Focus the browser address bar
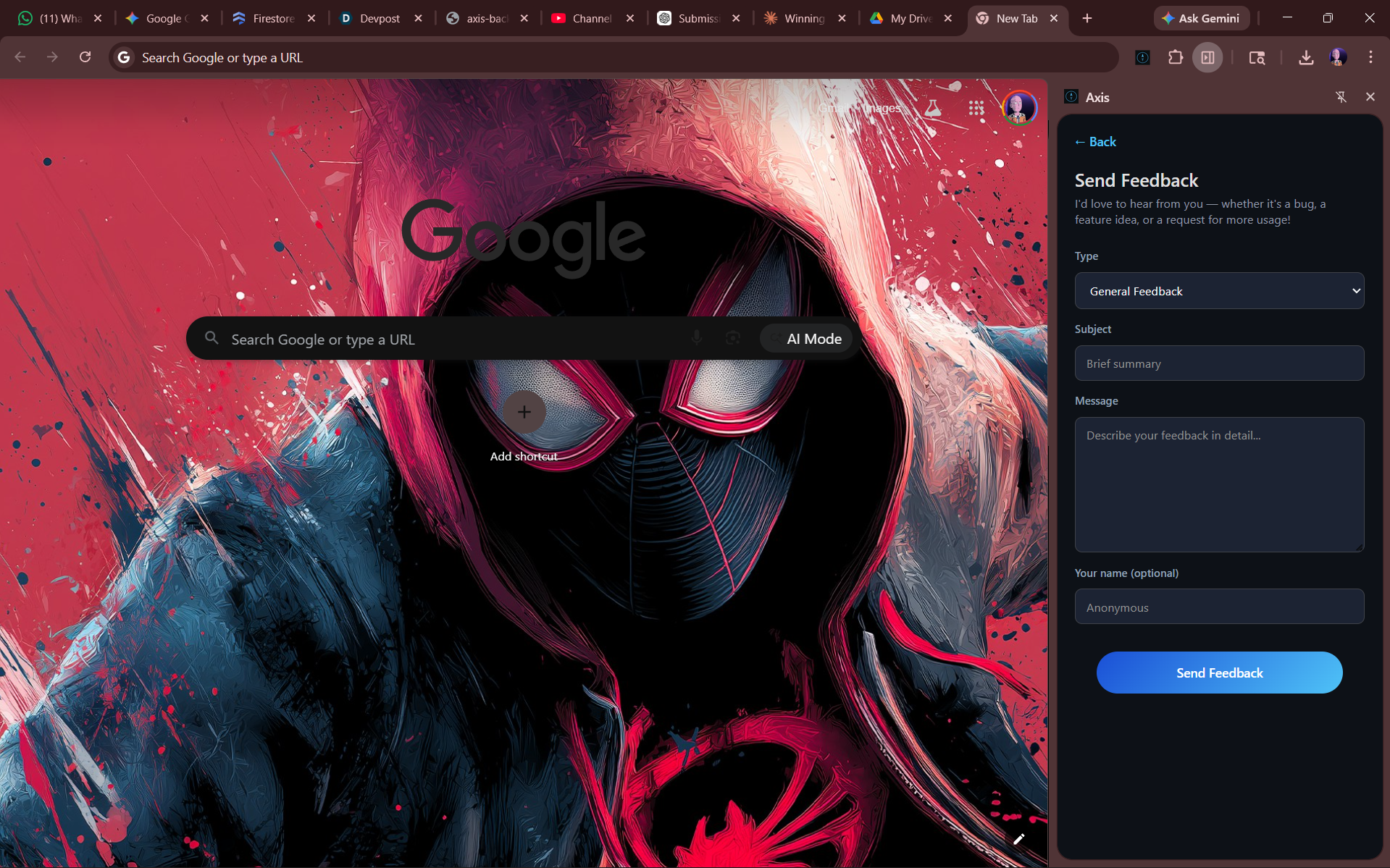 (614, 57)
